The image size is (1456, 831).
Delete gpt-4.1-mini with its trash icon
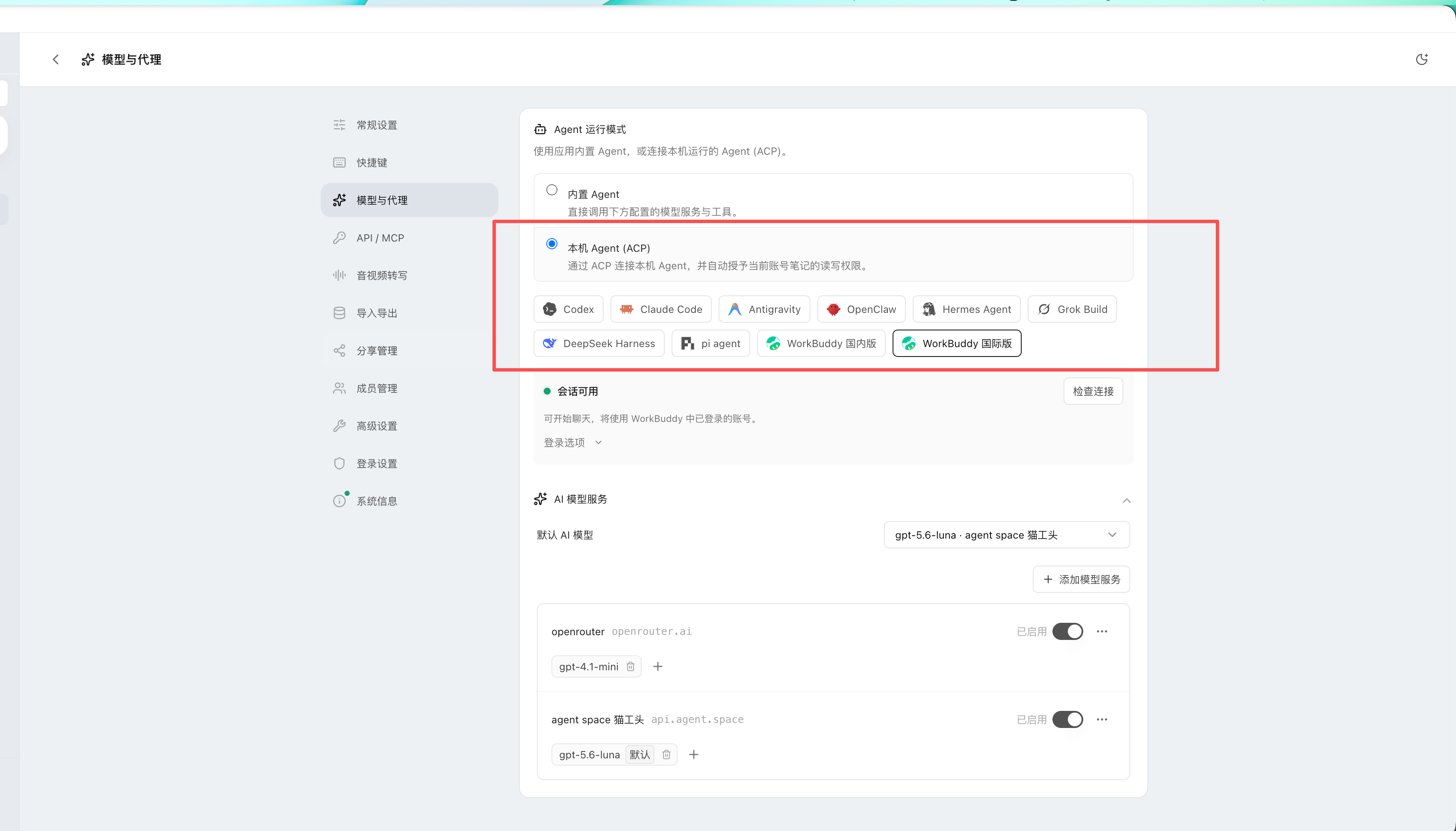[x=630, y=666]
